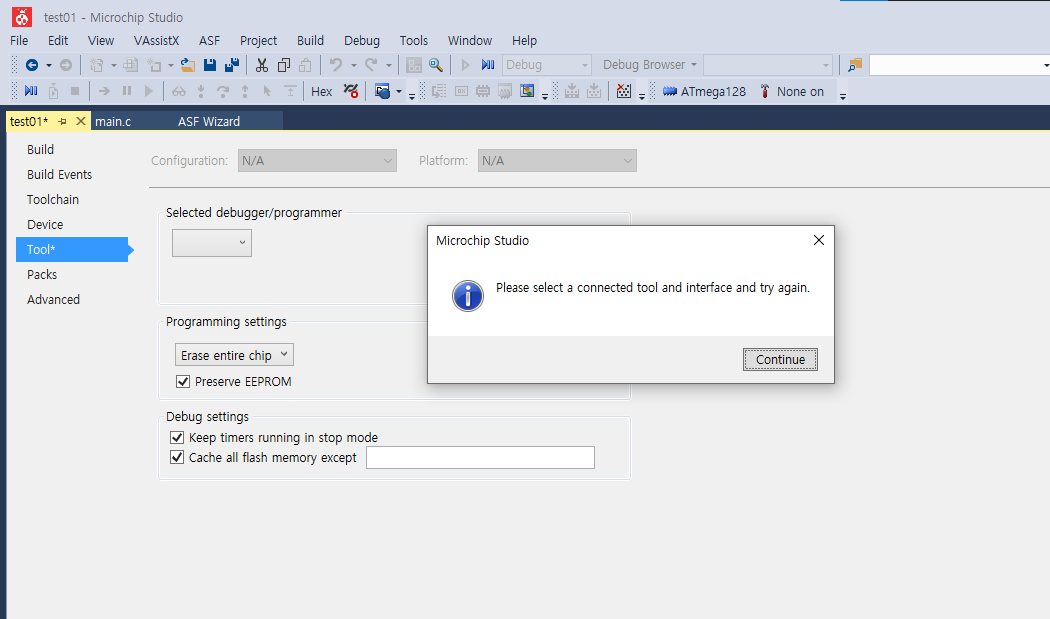Close the Microchip Studio dialog with X

(x=818, y=240)
